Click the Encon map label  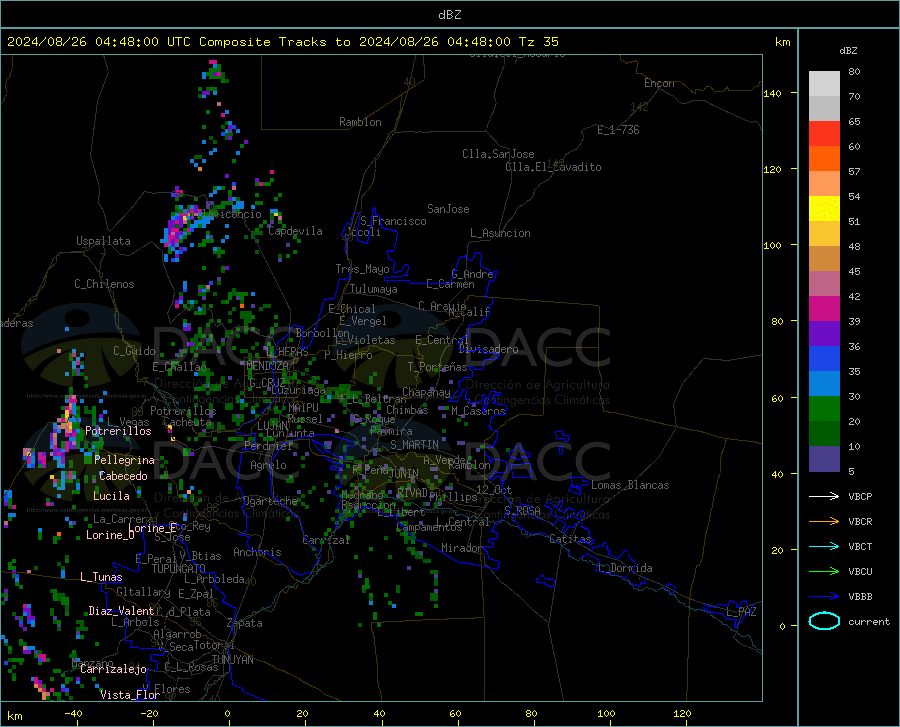click(x=659, y=83)
